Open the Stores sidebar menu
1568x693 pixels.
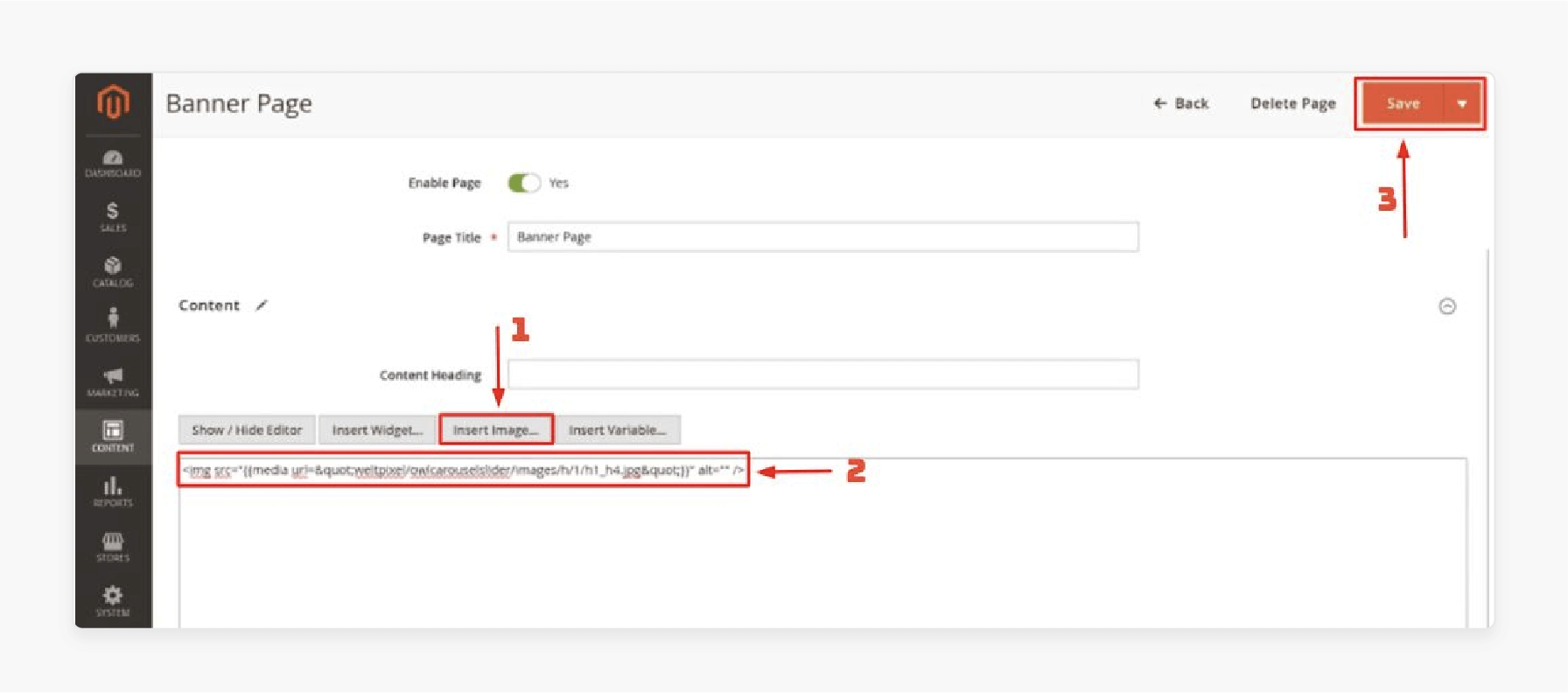coord(113,547)
